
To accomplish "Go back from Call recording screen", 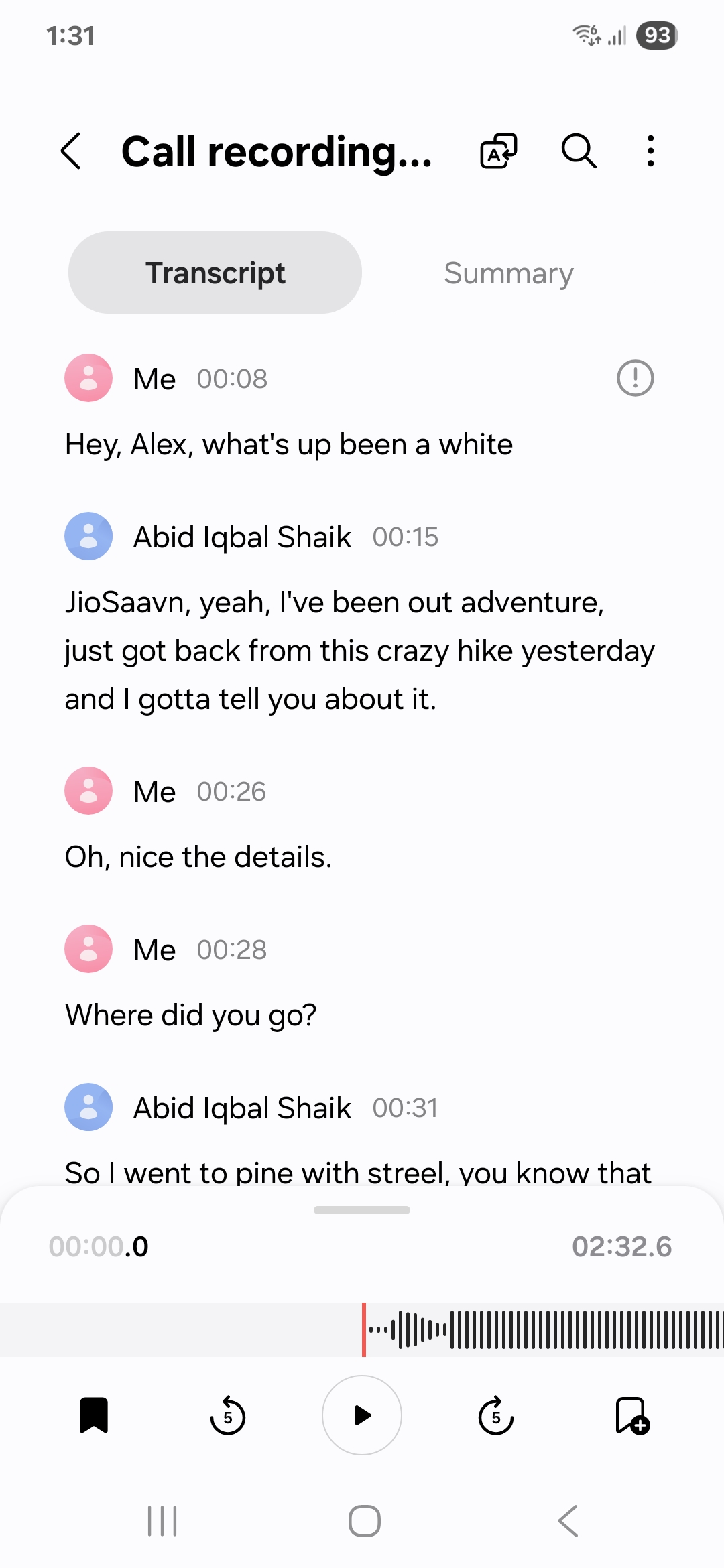I will 71,151.
